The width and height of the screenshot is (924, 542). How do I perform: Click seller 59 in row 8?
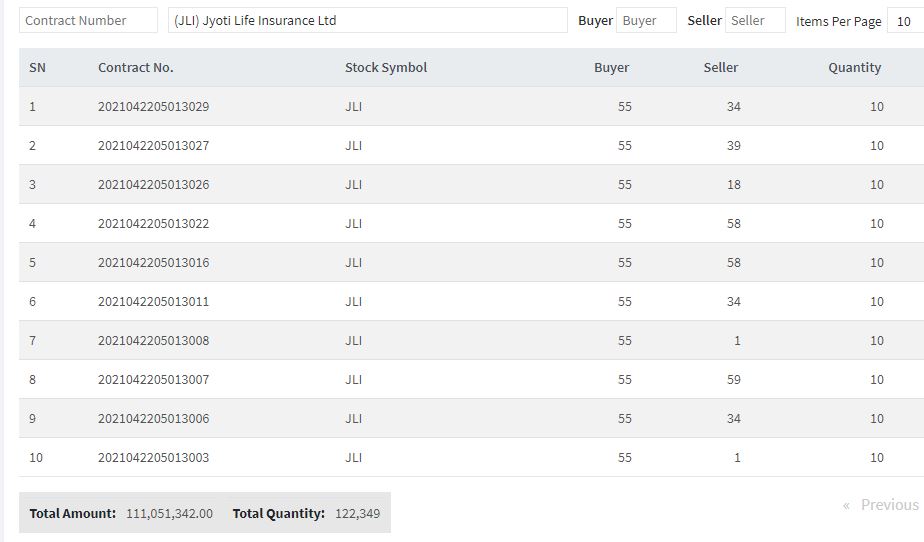pos(734,380)
